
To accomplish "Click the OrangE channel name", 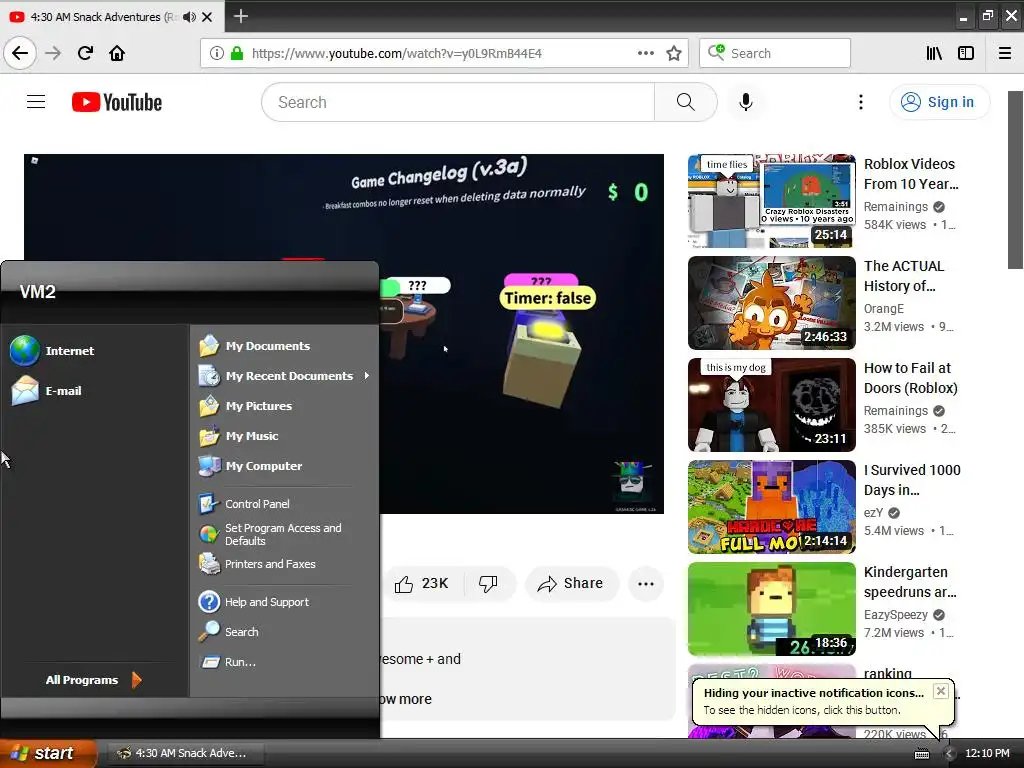I will pyautogui.click(x=884, y=308).
